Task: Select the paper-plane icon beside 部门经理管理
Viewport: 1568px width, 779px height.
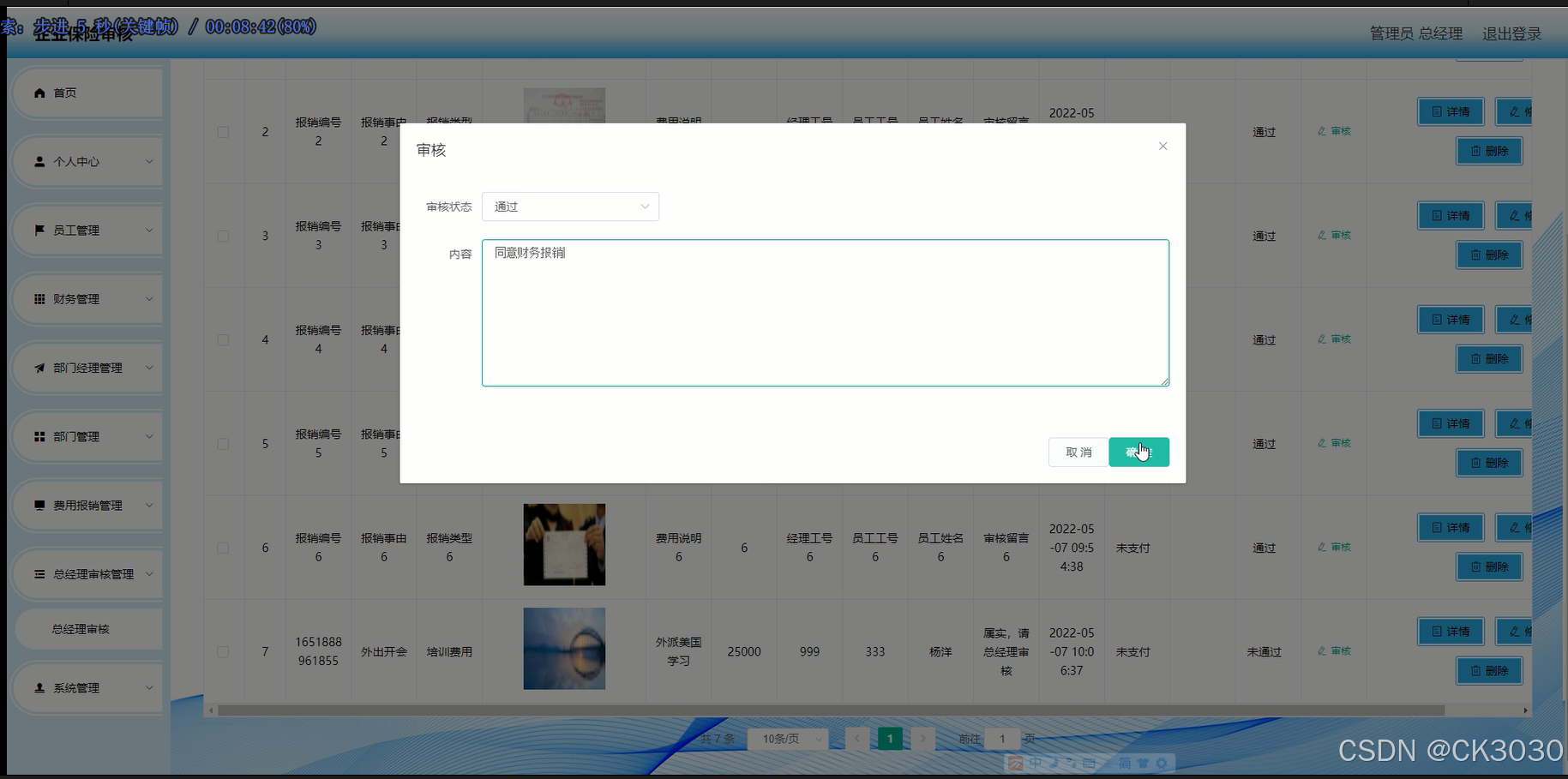Action: 38,368
